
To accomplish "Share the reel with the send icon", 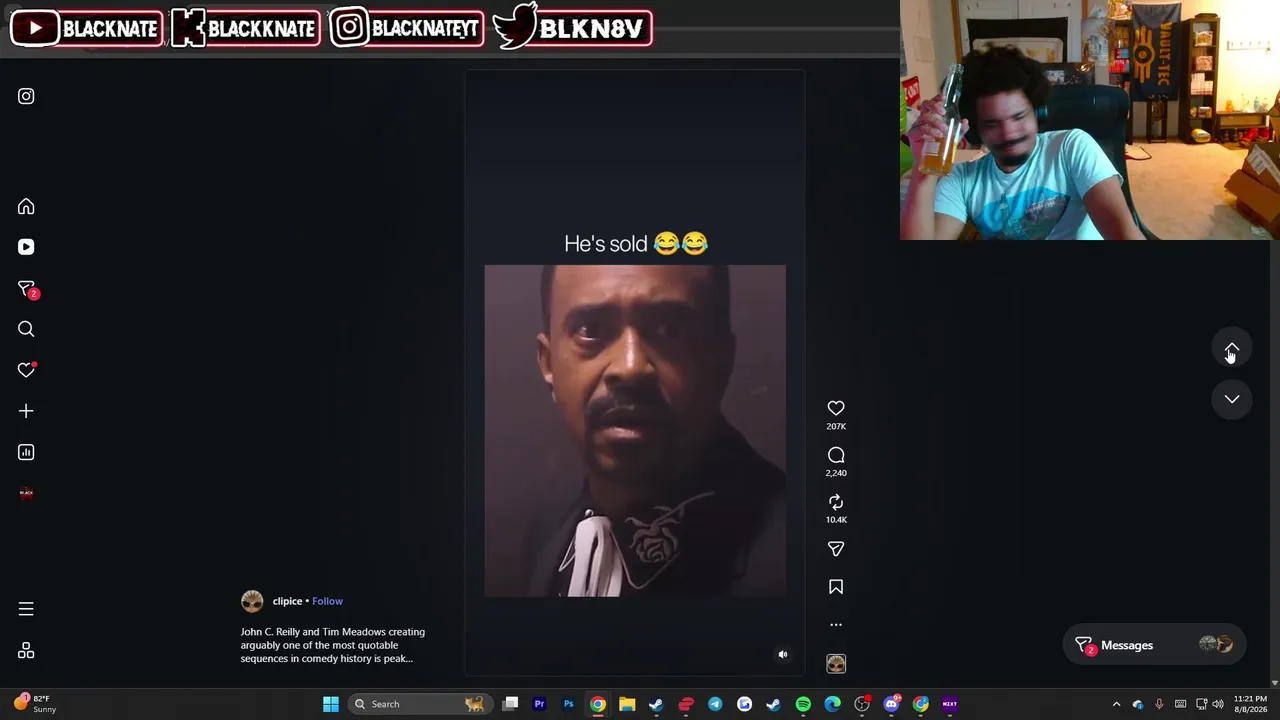I will coord(836,549).
